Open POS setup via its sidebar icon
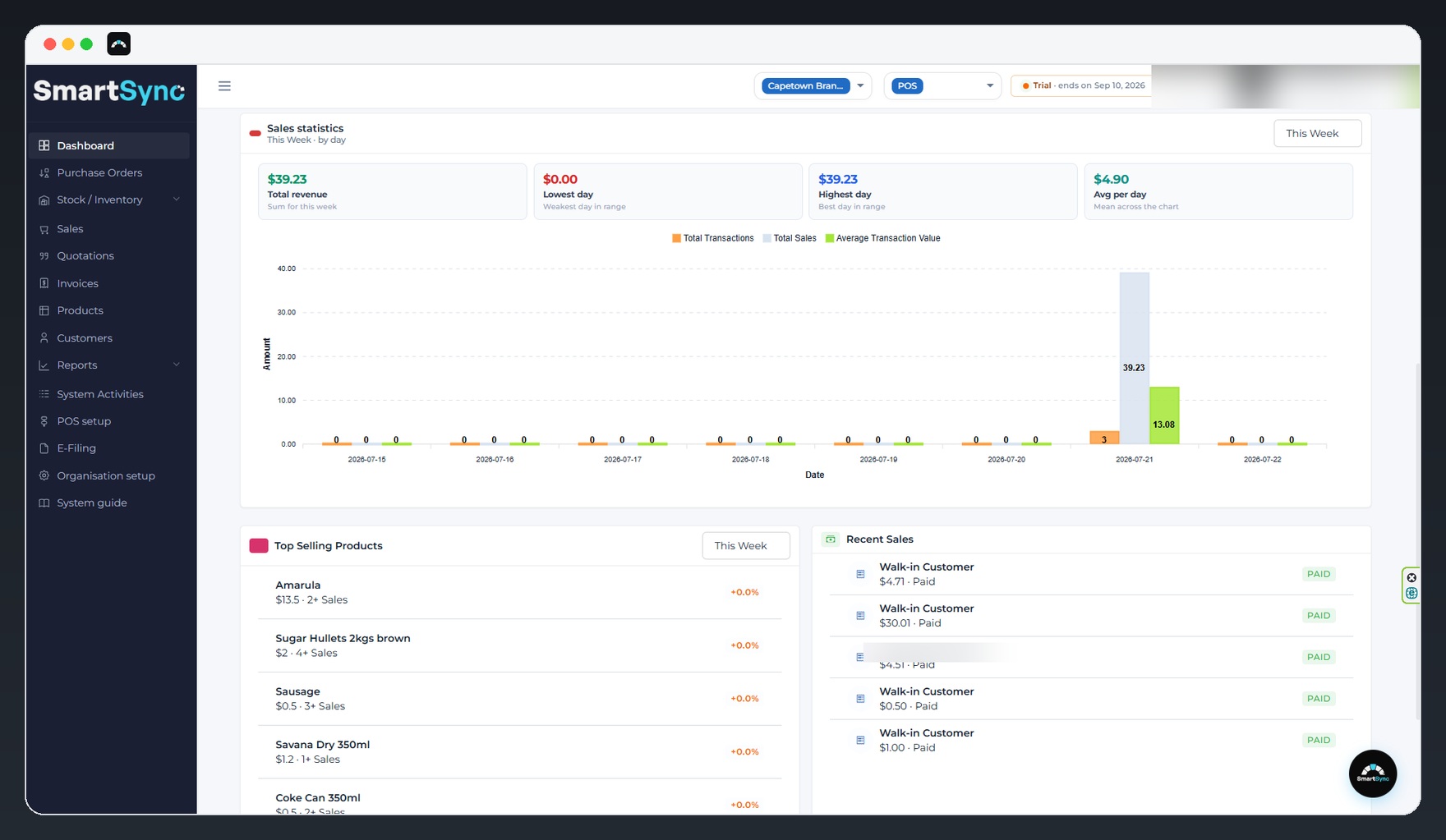The height and width of the screenshot is (840, 1446). pos(44,421)
